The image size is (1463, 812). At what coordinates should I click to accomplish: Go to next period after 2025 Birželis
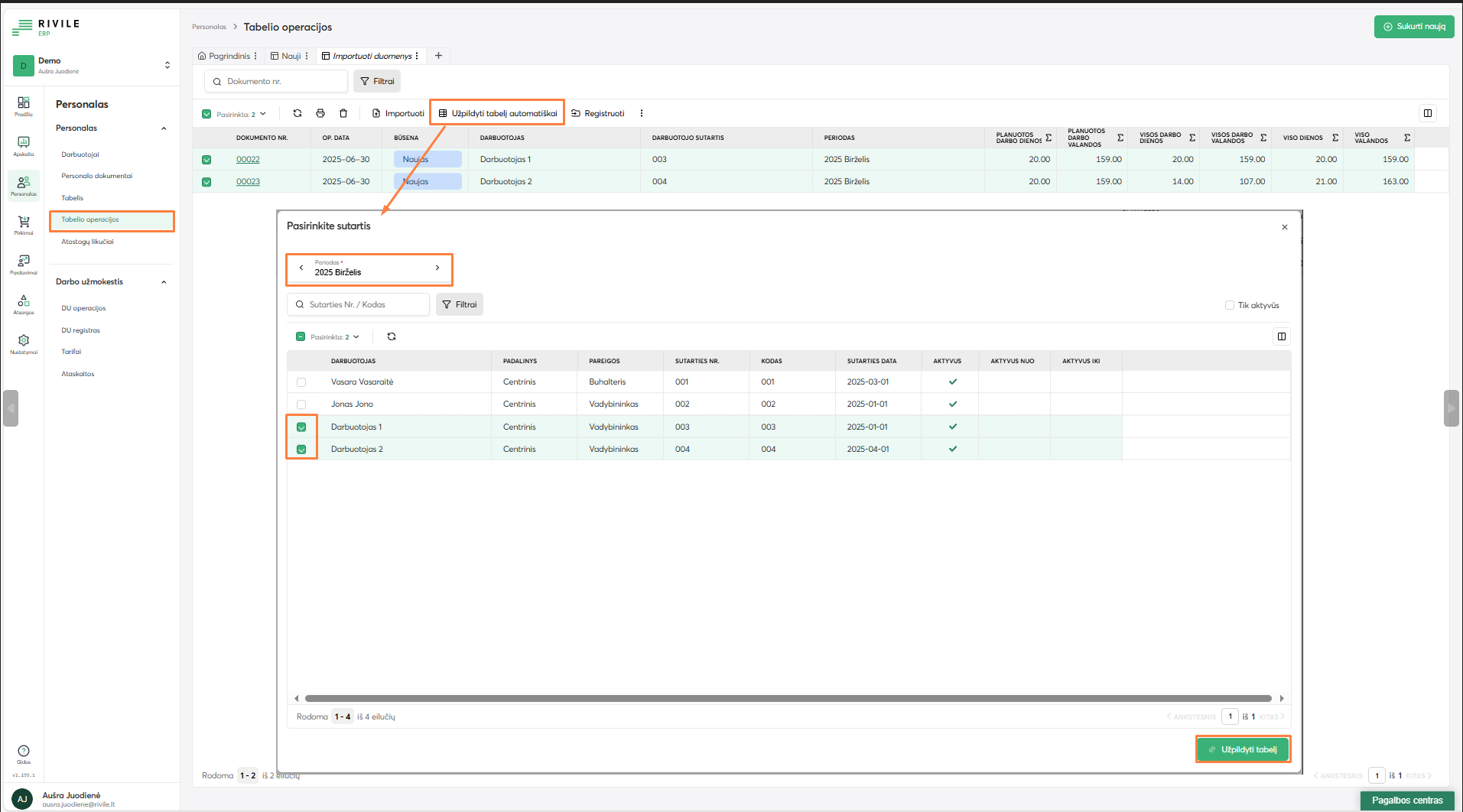click(437, 268)
